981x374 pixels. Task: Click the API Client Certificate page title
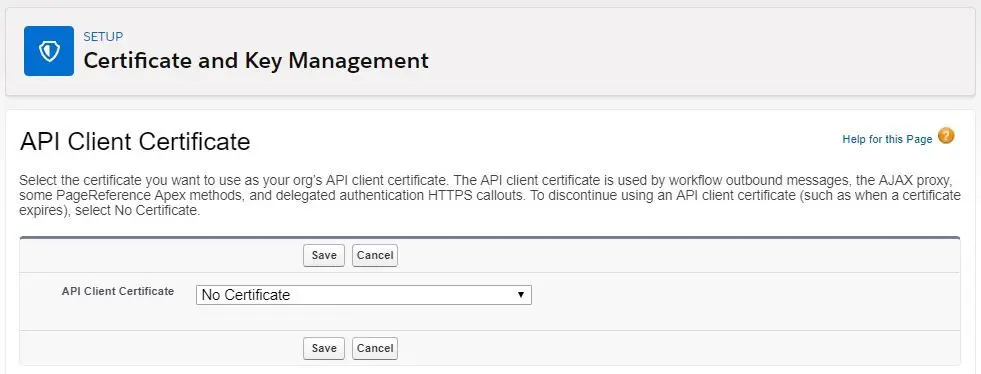(135, 141)
